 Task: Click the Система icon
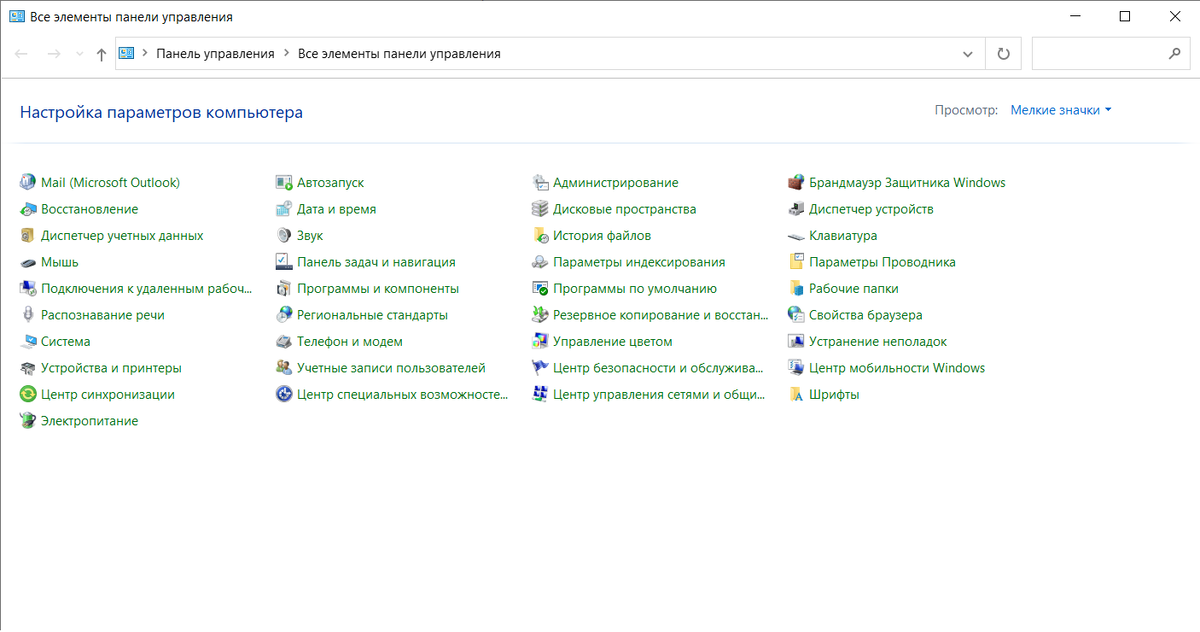pyautogui.click(x=27, y=341)
